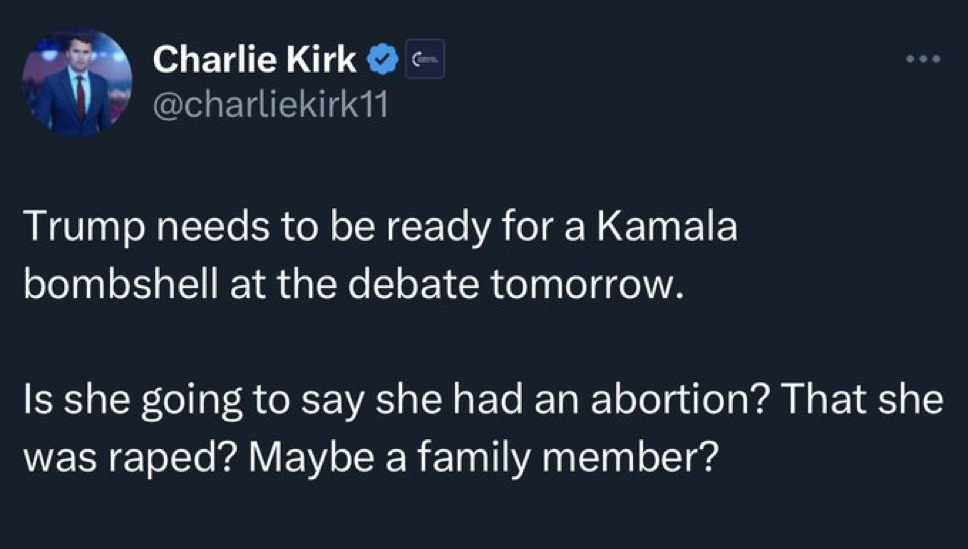Click the affiliation badge beside the checkmark
The width and height of the screenshot is (968, 549).
[x=425, y=61]
